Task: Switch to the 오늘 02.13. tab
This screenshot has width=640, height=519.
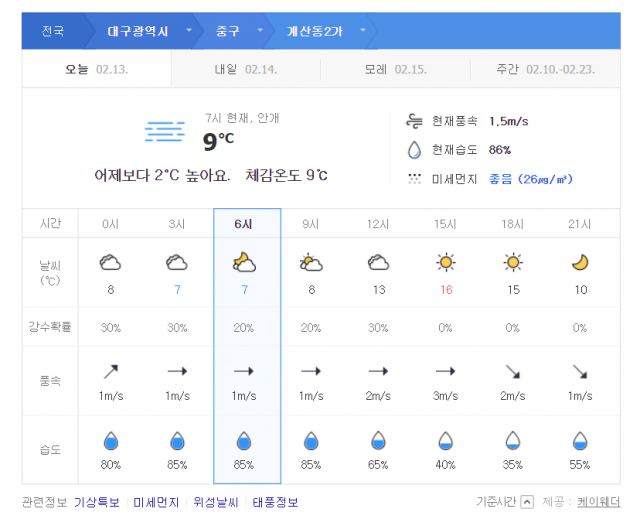Action: coord(97,69)
